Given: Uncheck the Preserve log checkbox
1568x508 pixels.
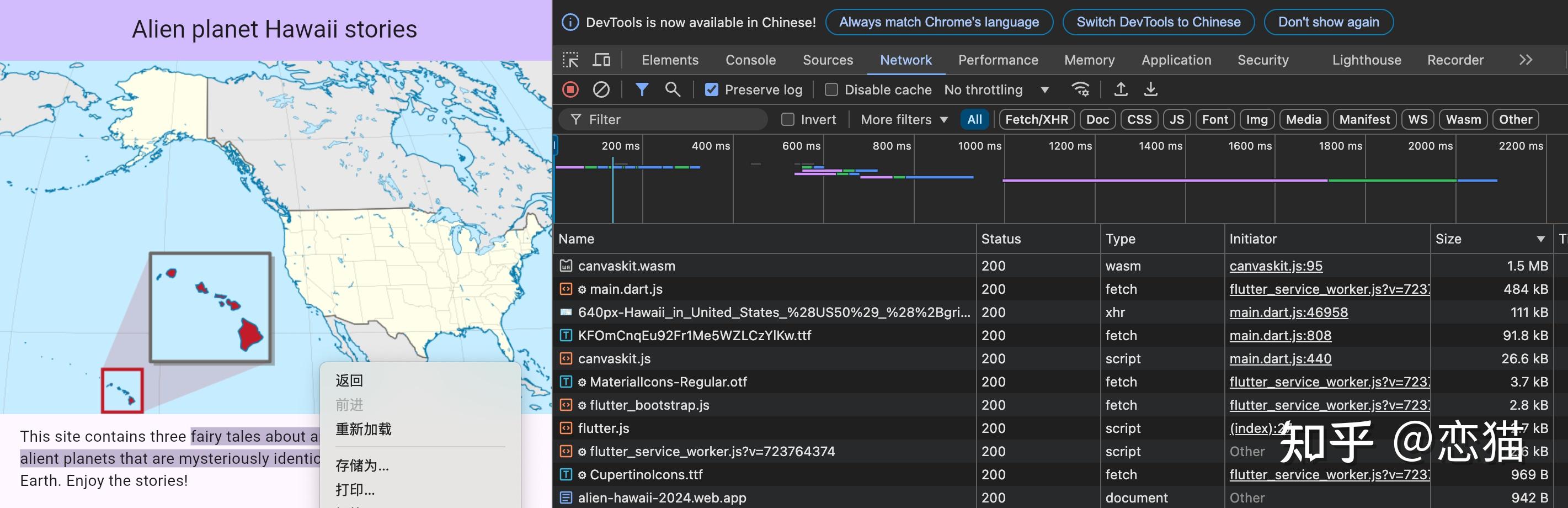Looking at the screenshot, I should click(x=711, y=90).
